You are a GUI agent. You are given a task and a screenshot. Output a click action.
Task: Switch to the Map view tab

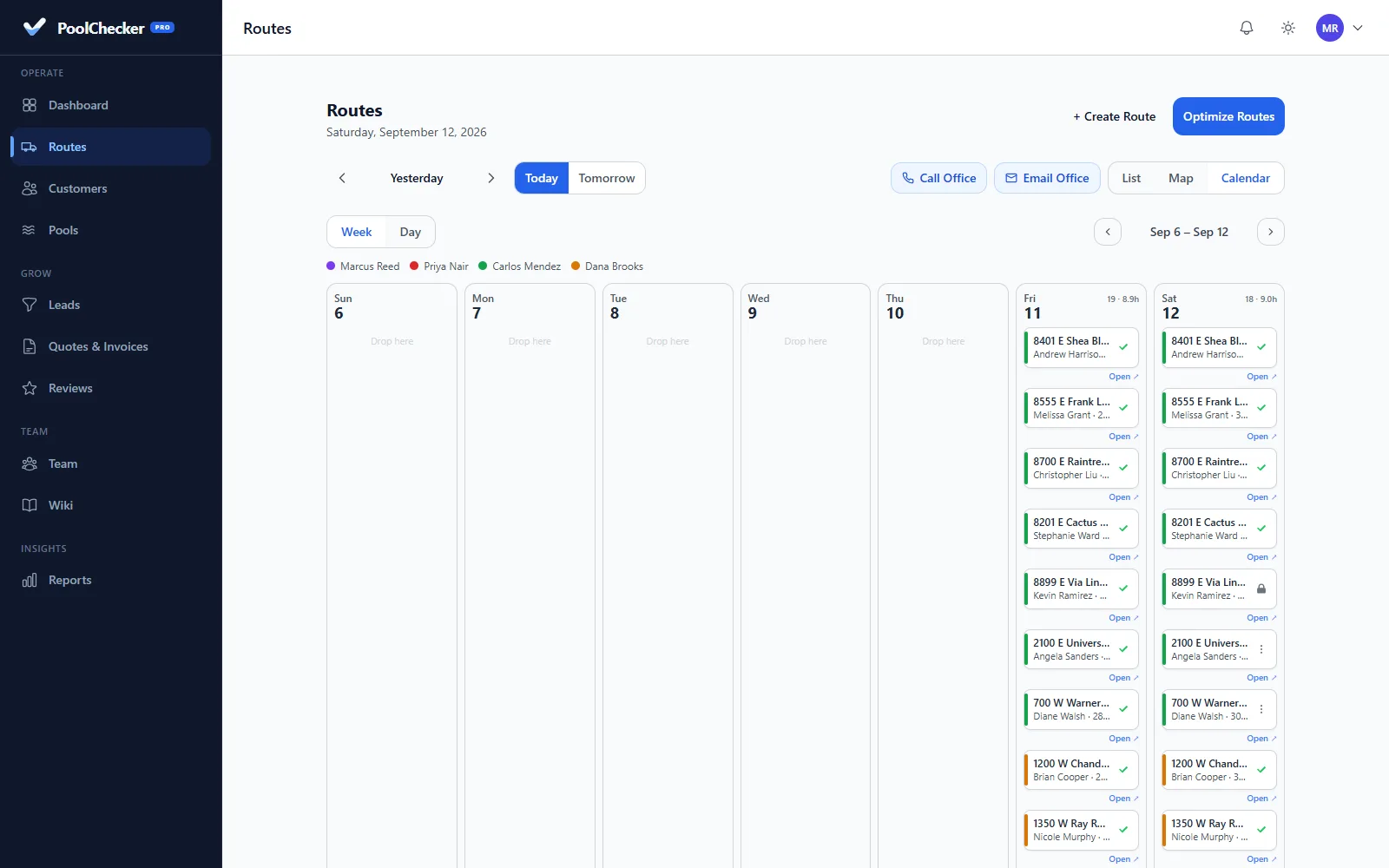click(x=1181, y=178)
